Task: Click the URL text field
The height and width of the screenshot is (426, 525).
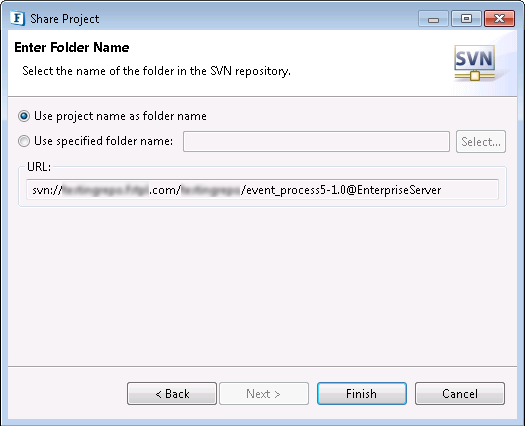Action: click(262, 190)
